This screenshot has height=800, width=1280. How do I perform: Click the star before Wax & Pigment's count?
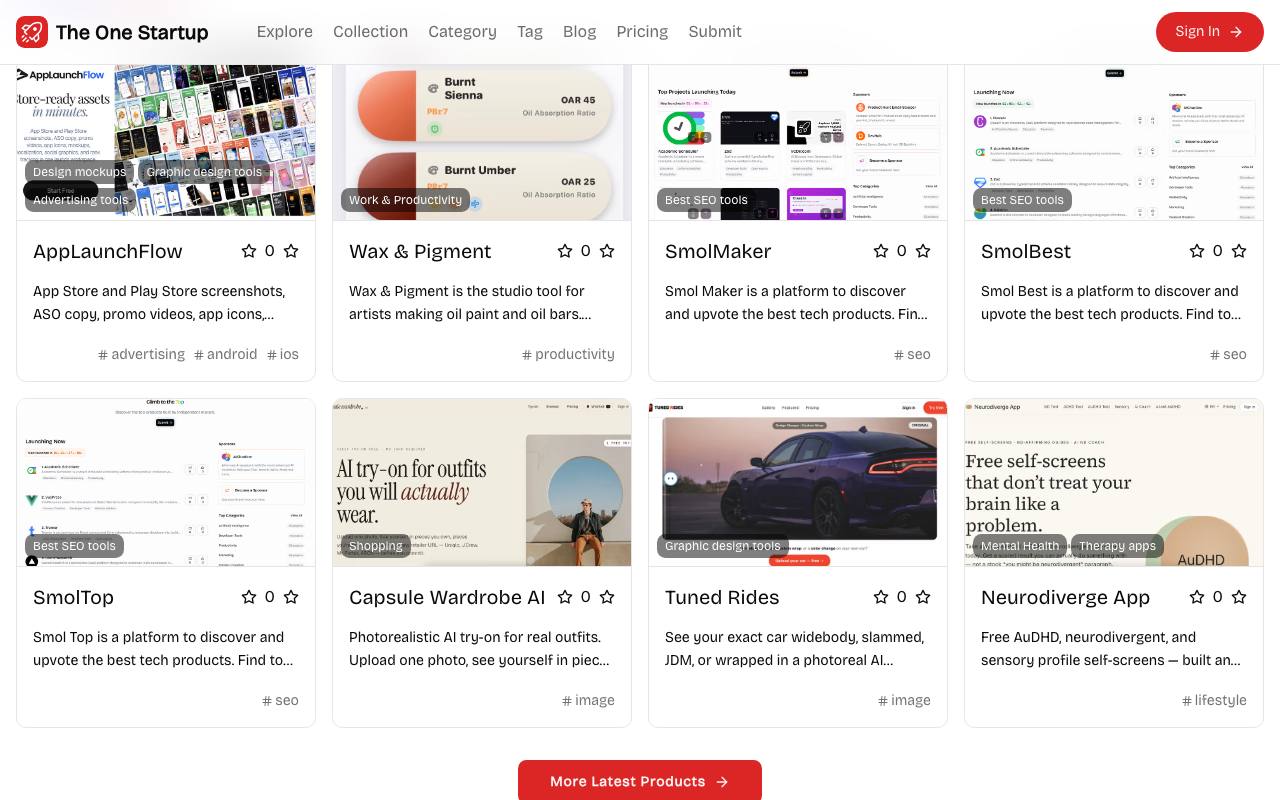pos(565,251)
